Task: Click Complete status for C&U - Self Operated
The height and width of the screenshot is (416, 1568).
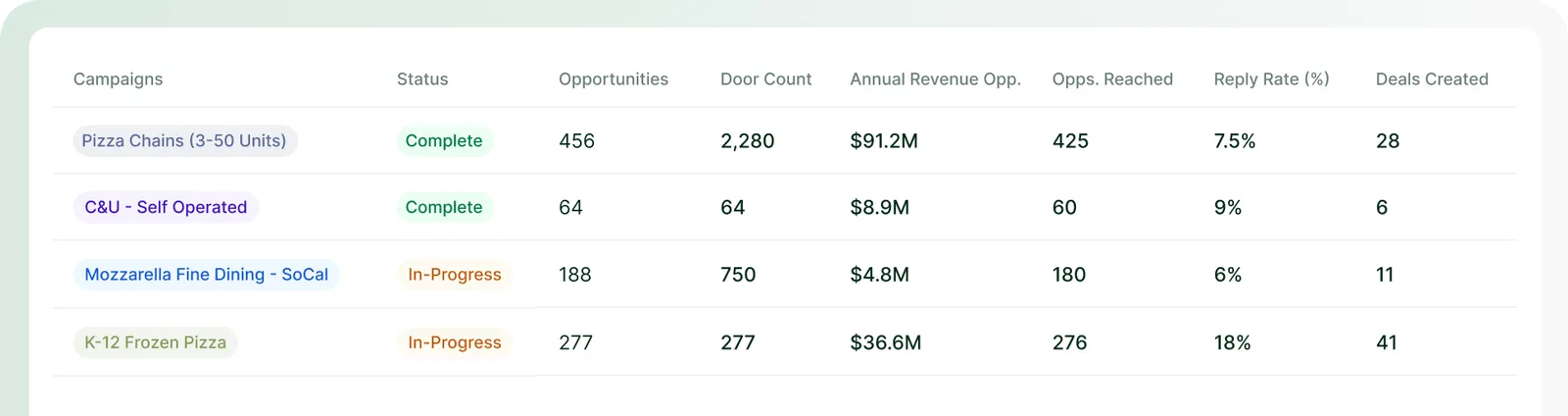Action: tap(444, 207)
